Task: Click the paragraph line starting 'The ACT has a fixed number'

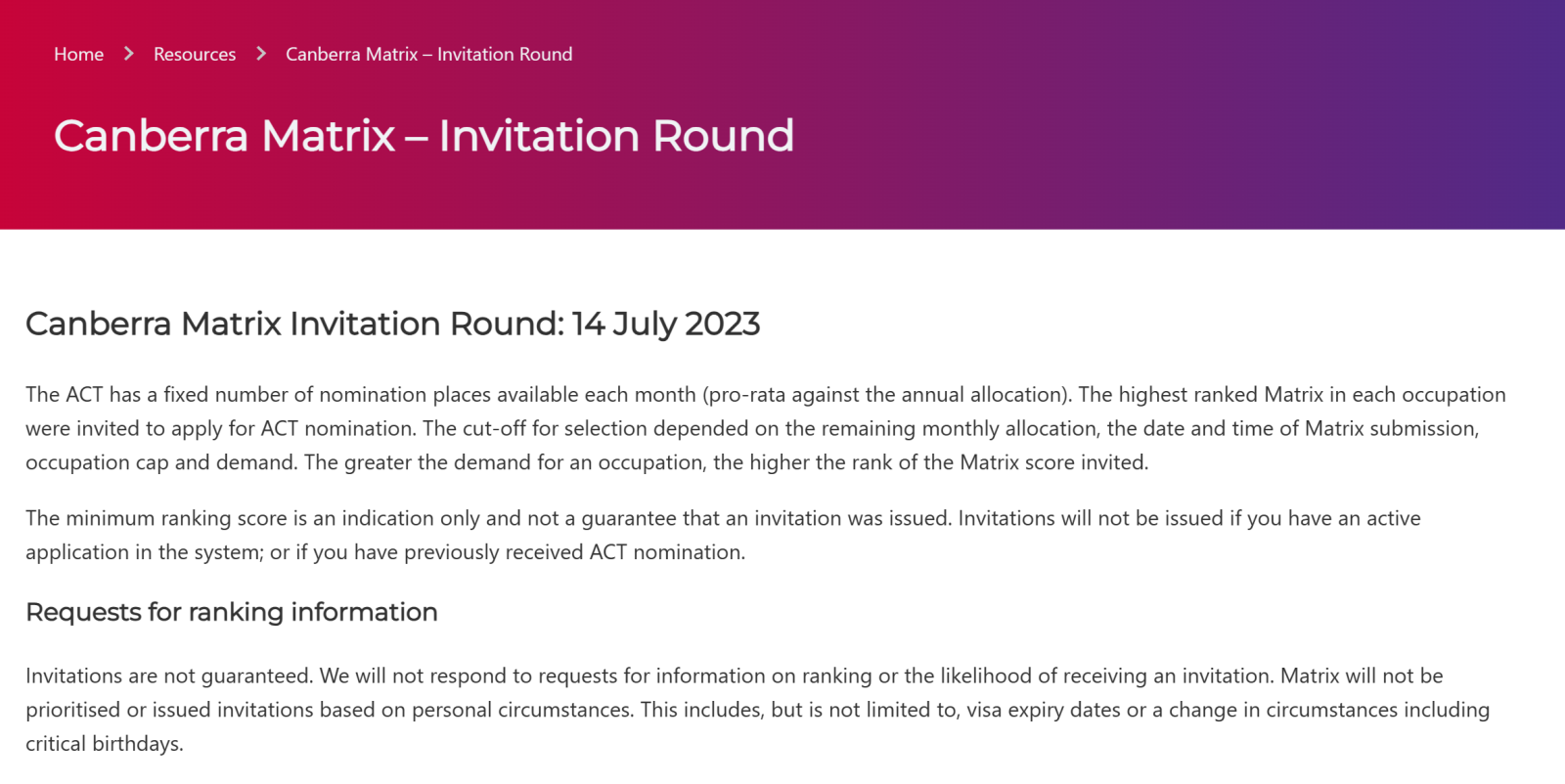Action: coord(766,395)
